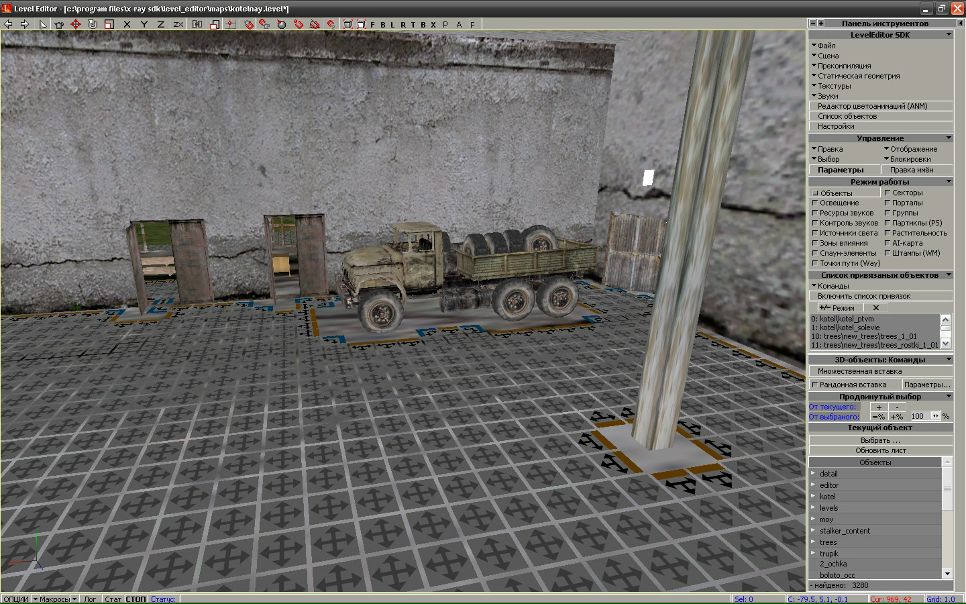Open the Параметры tab
The image size is (966, 604).
point(842,170)
